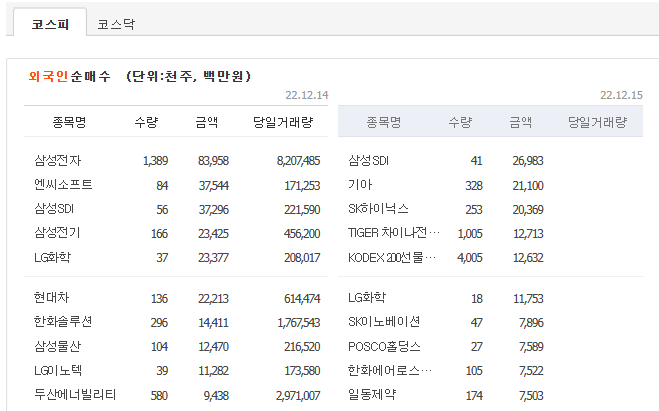
Task: Click the 외국인 순매수 heading
Action: (69, 76)
